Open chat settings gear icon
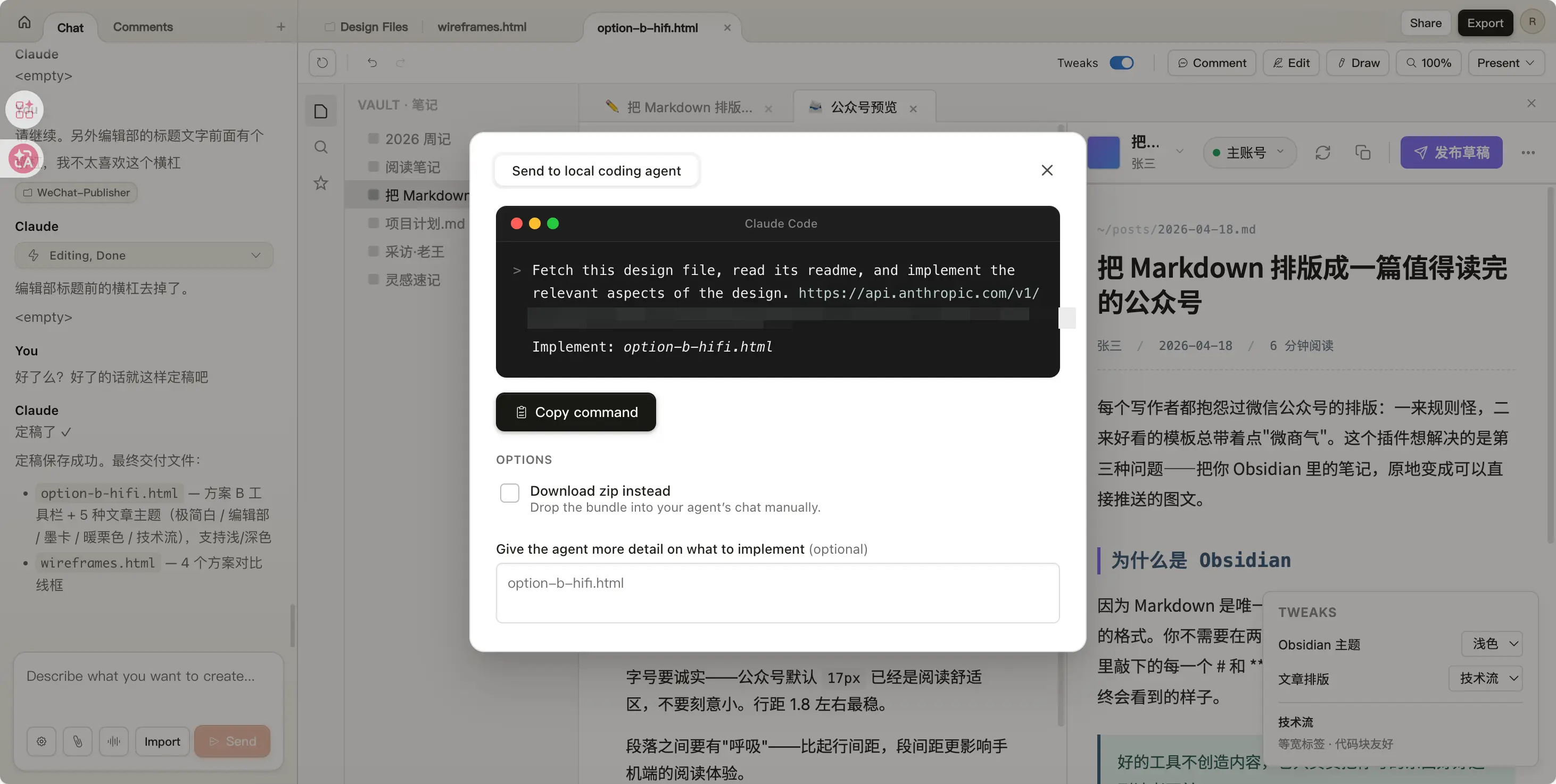The height and width of the screenshot is (784, 1556). point(41,741)
